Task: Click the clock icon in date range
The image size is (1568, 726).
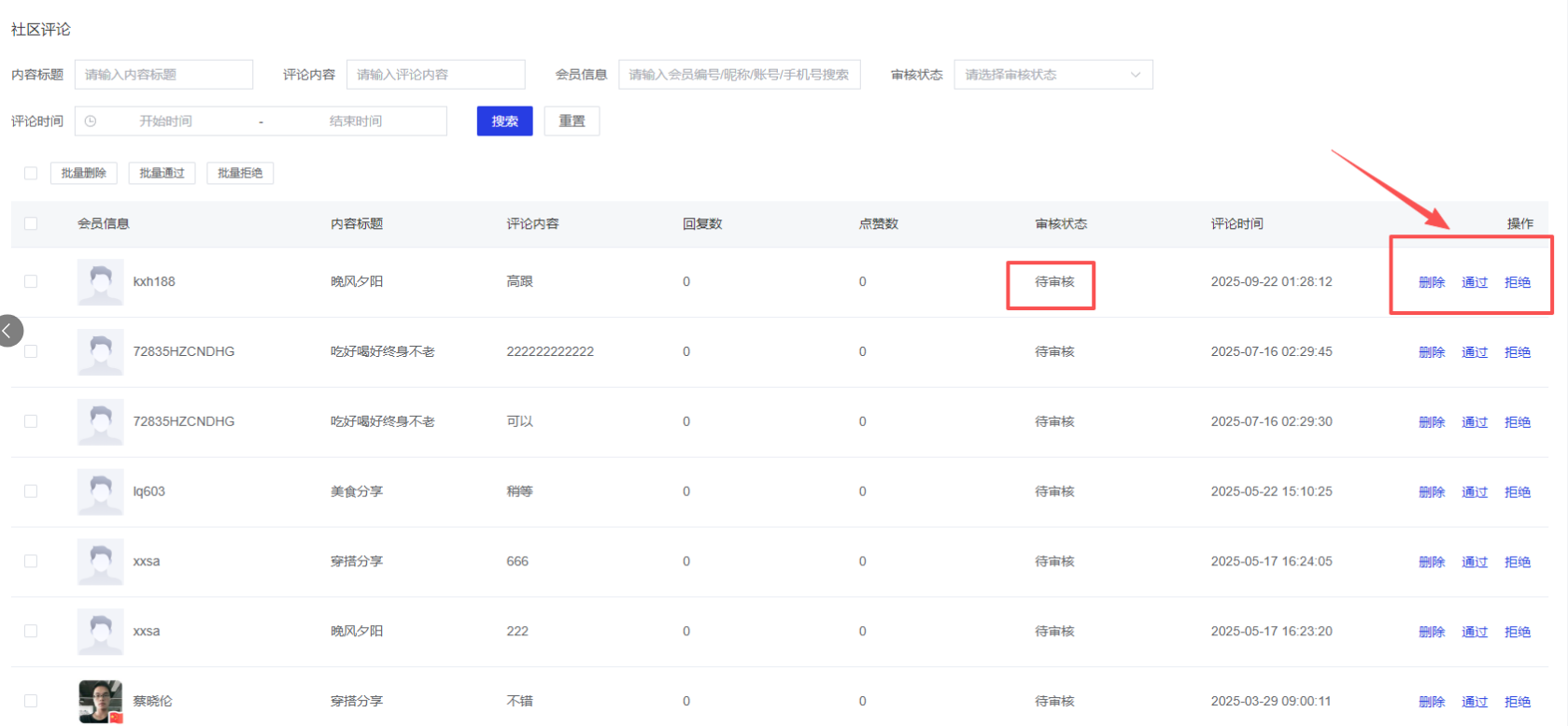Action: (91, 121)
